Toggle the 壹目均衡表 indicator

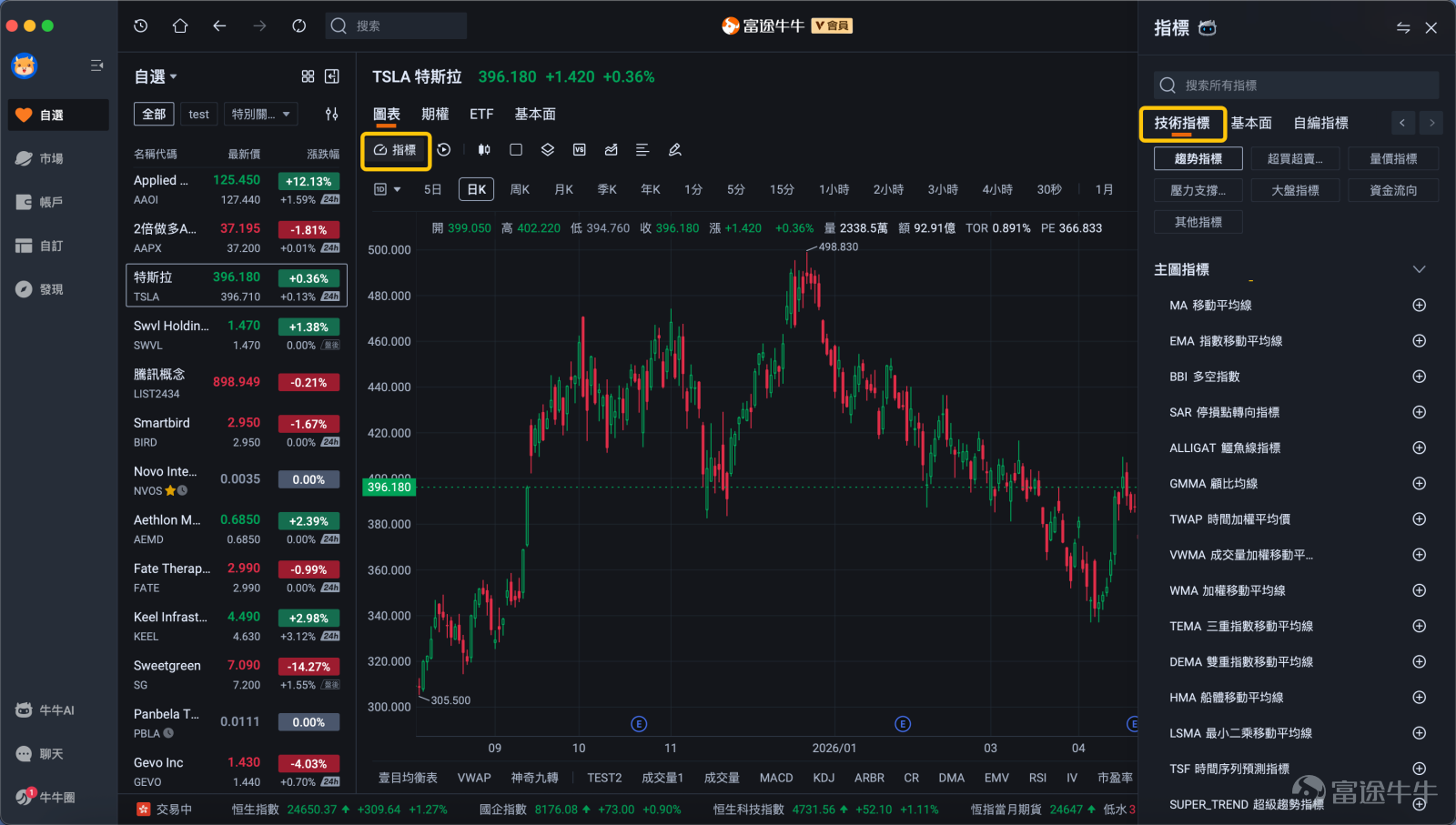(x=408, y=778)
